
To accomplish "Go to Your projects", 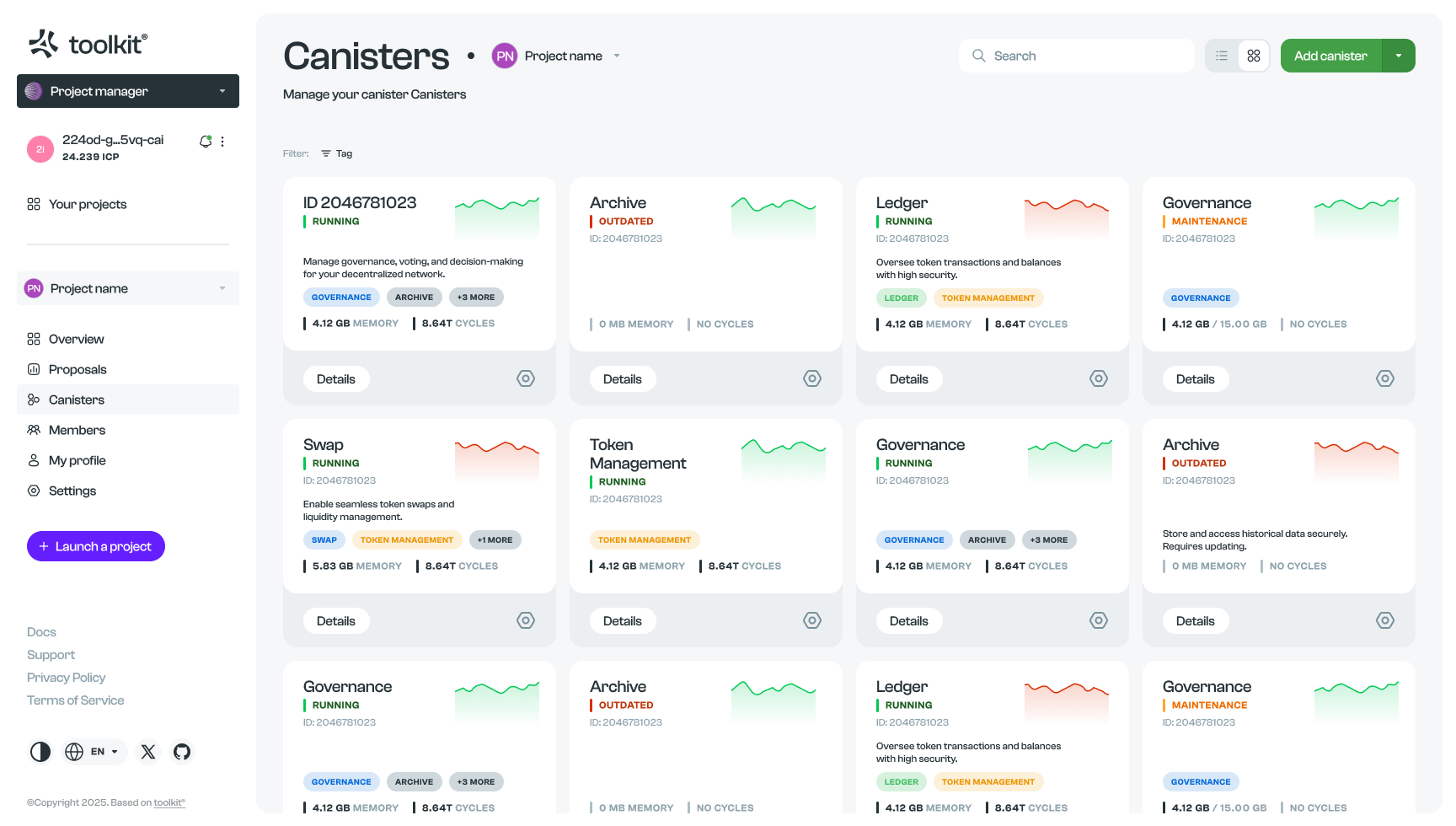I will click(x=78, y=204).
